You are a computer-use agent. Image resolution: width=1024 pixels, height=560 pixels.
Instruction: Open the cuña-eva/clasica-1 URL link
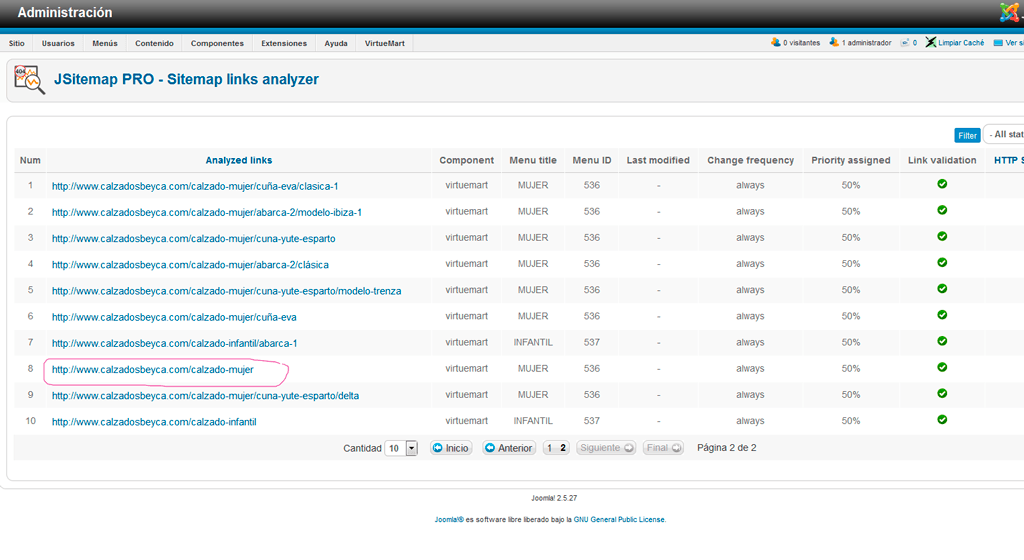[x=195, y=186]
